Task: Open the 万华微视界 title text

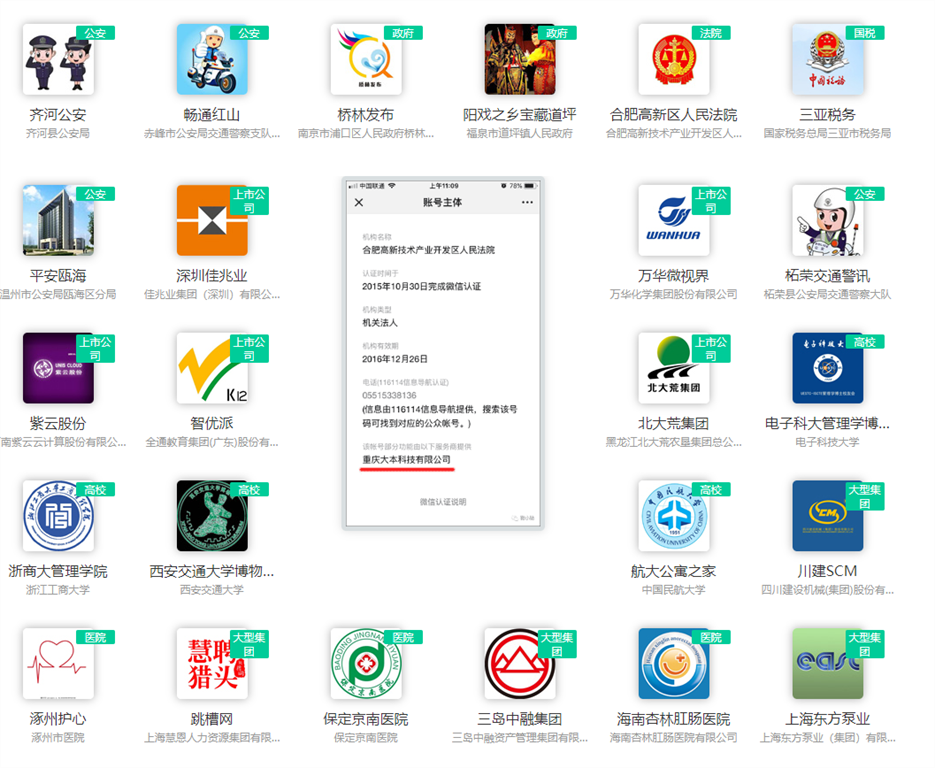Action: (673, 275)
